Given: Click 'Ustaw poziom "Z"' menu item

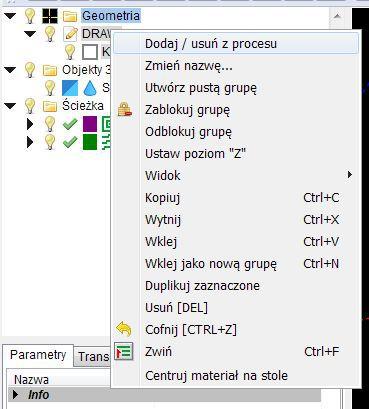Looking at the screenshot, I should [235, 154].
